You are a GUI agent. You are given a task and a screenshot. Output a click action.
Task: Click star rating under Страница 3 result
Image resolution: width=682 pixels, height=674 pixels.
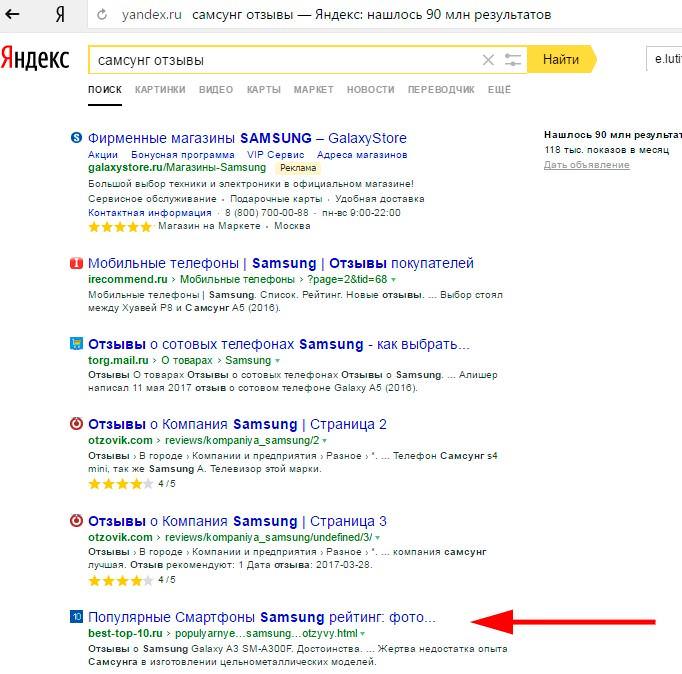(120, 580)
